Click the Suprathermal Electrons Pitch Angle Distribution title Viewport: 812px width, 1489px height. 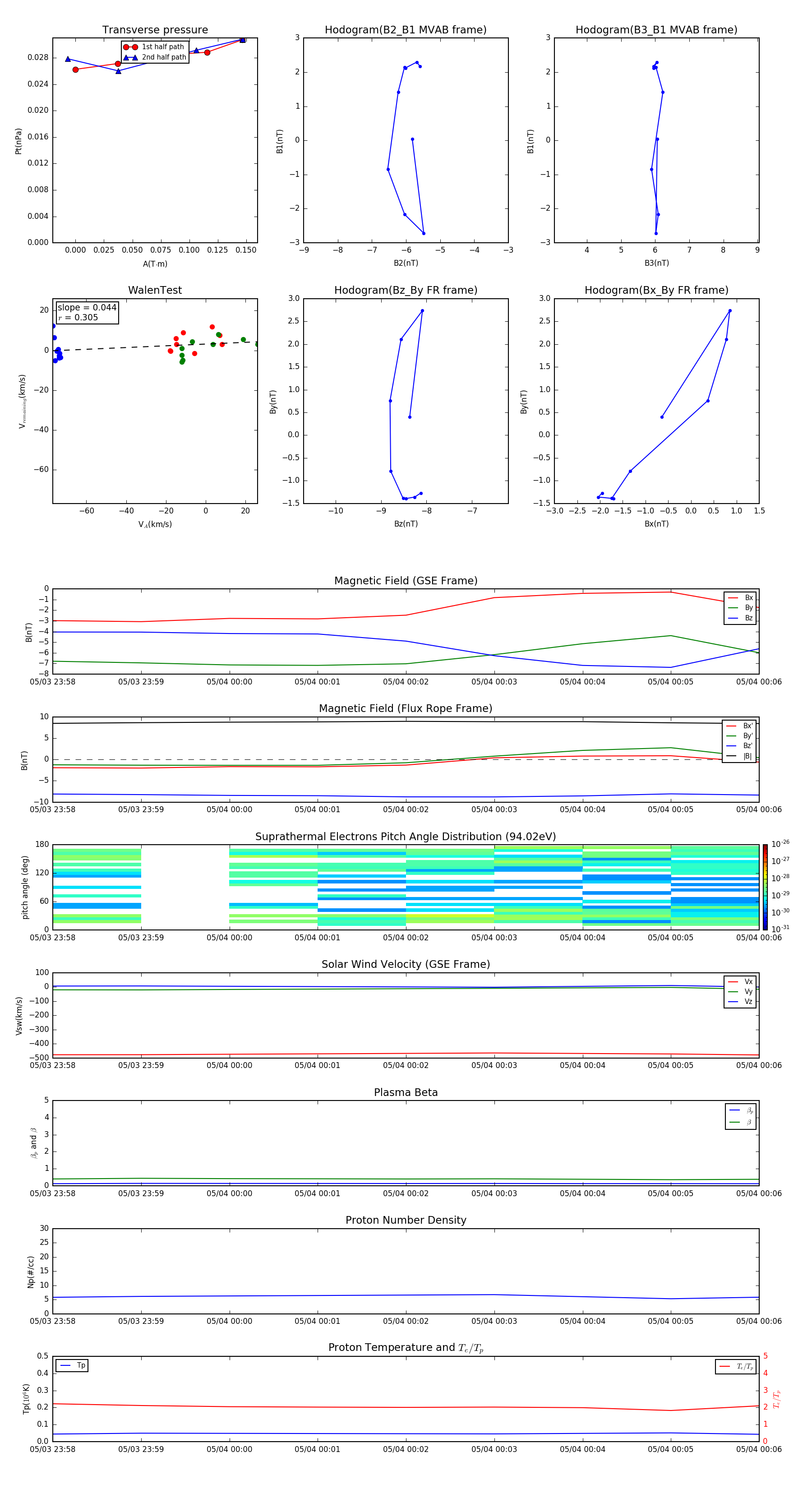406,837
